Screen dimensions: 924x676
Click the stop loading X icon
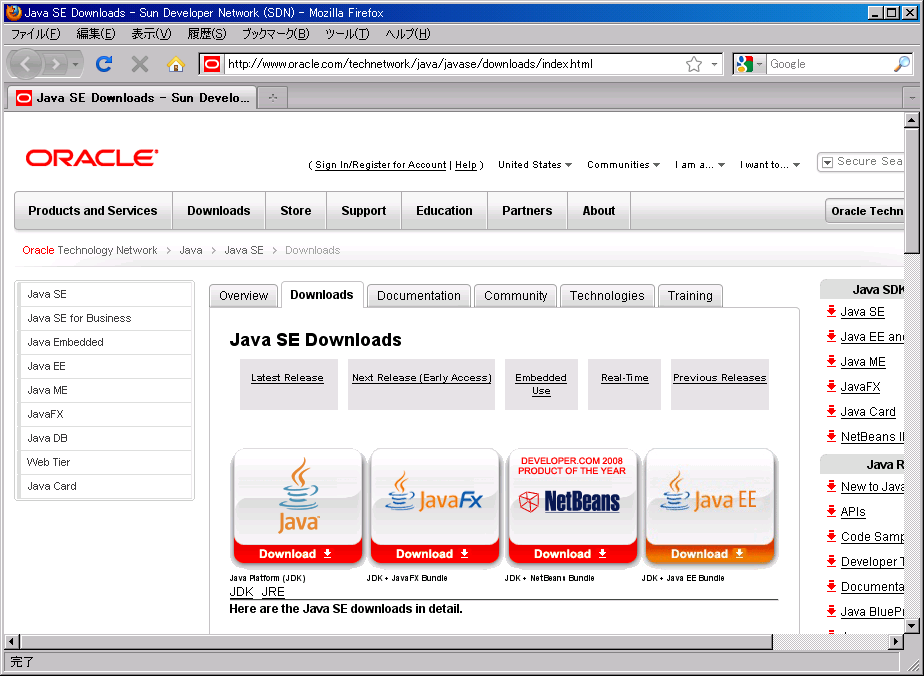point(140,64)
